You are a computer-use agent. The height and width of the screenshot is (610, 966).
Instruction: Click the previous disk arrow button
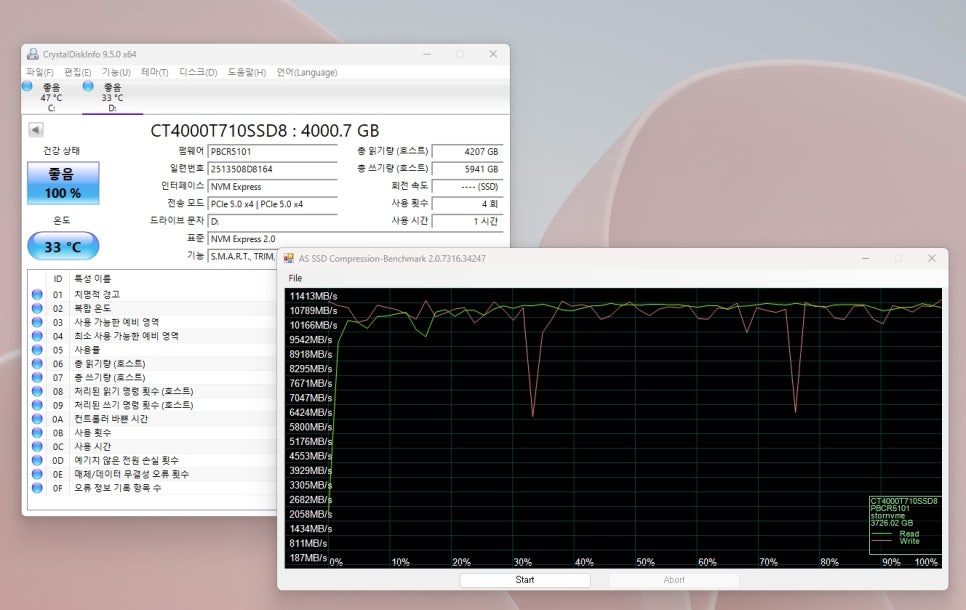point(36,129)
